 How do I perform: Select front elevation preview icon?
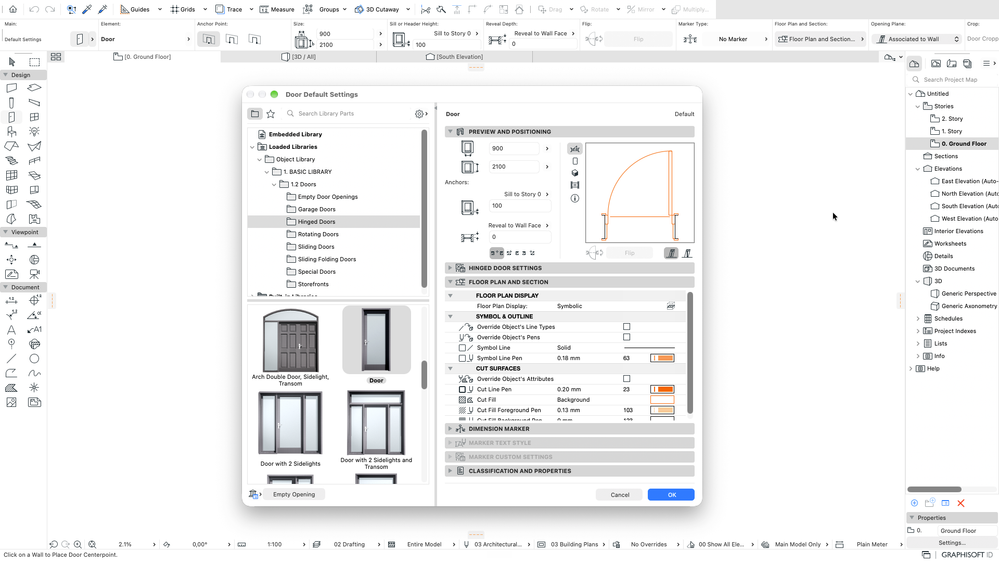click(575, 161)
